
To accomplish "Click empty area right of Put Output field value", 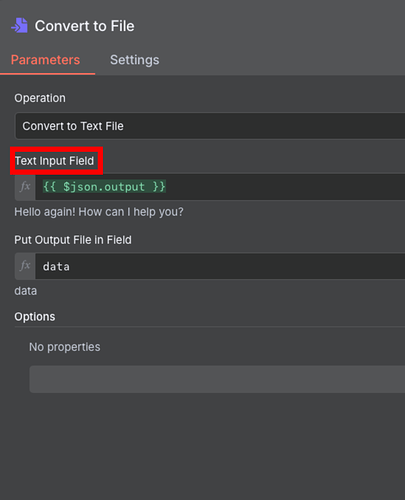I will click(237, 266).
